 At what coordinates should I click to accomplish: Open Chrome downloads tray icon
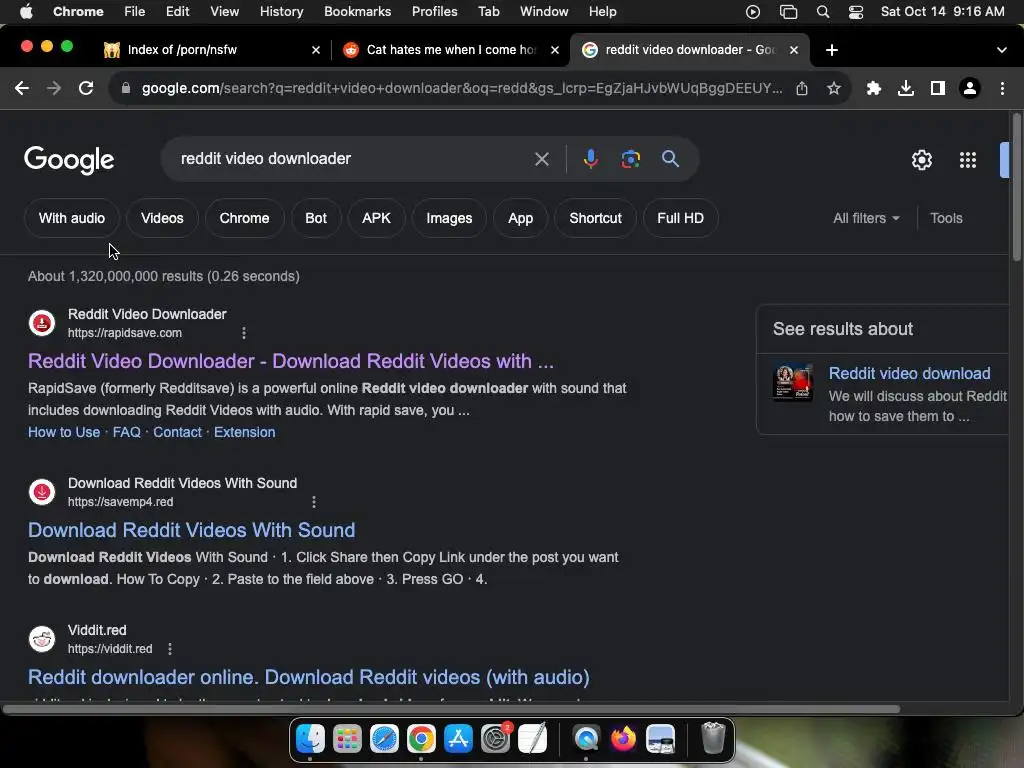coord(906,88)
